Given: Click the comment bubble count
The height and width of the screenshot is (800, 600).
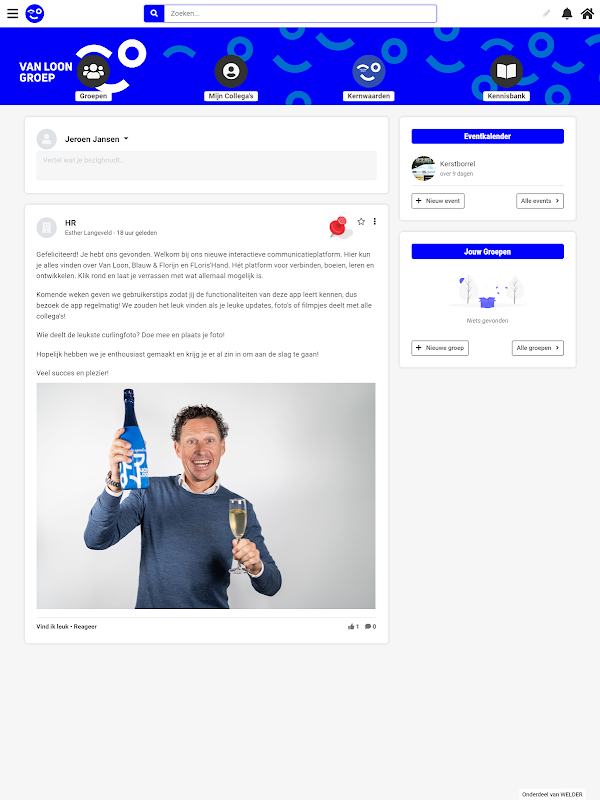Looking at the screenshot, I should pyautogui.click(x=370, y=627).
